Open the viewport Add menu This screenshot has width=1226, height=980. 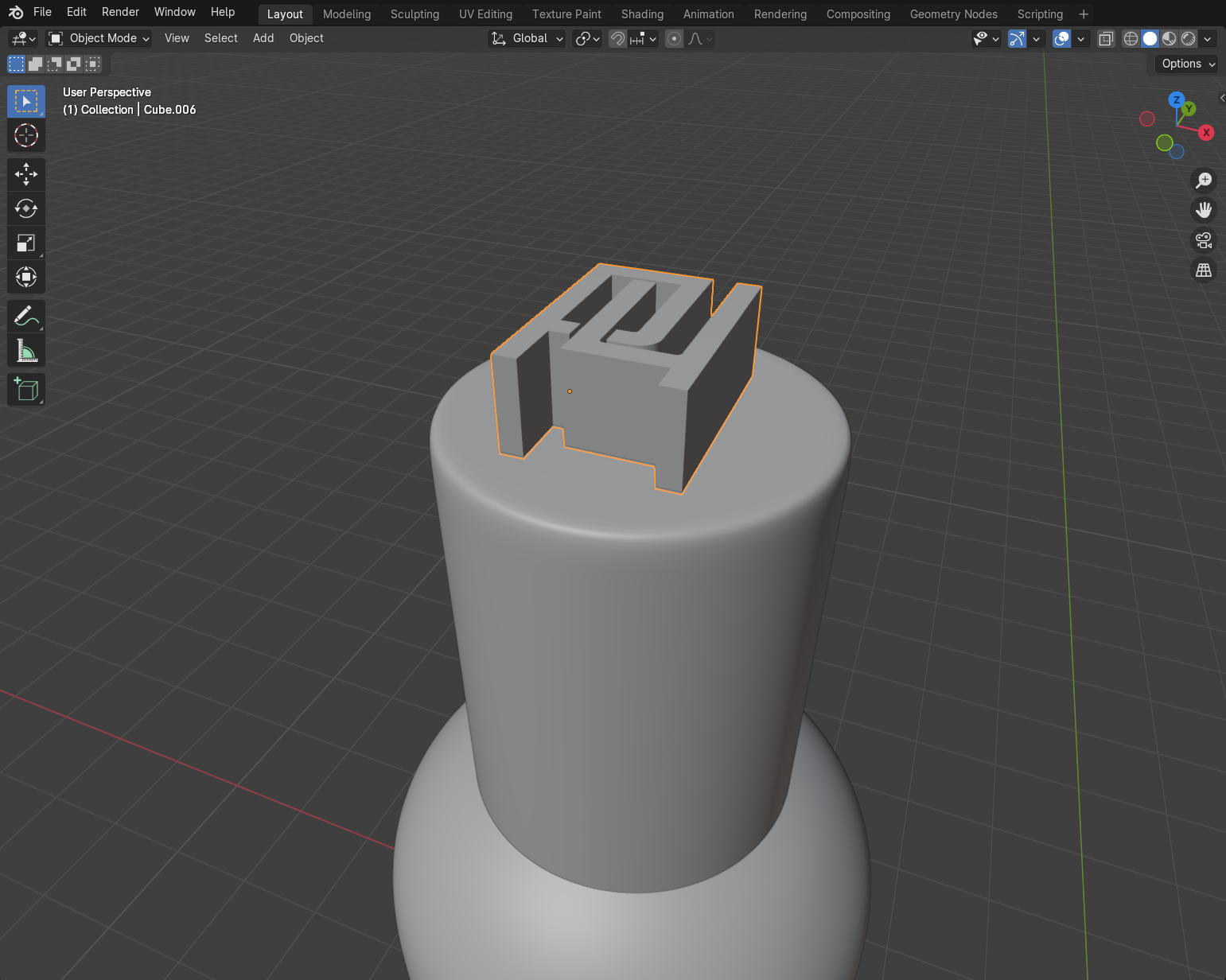tap(263, 38)
